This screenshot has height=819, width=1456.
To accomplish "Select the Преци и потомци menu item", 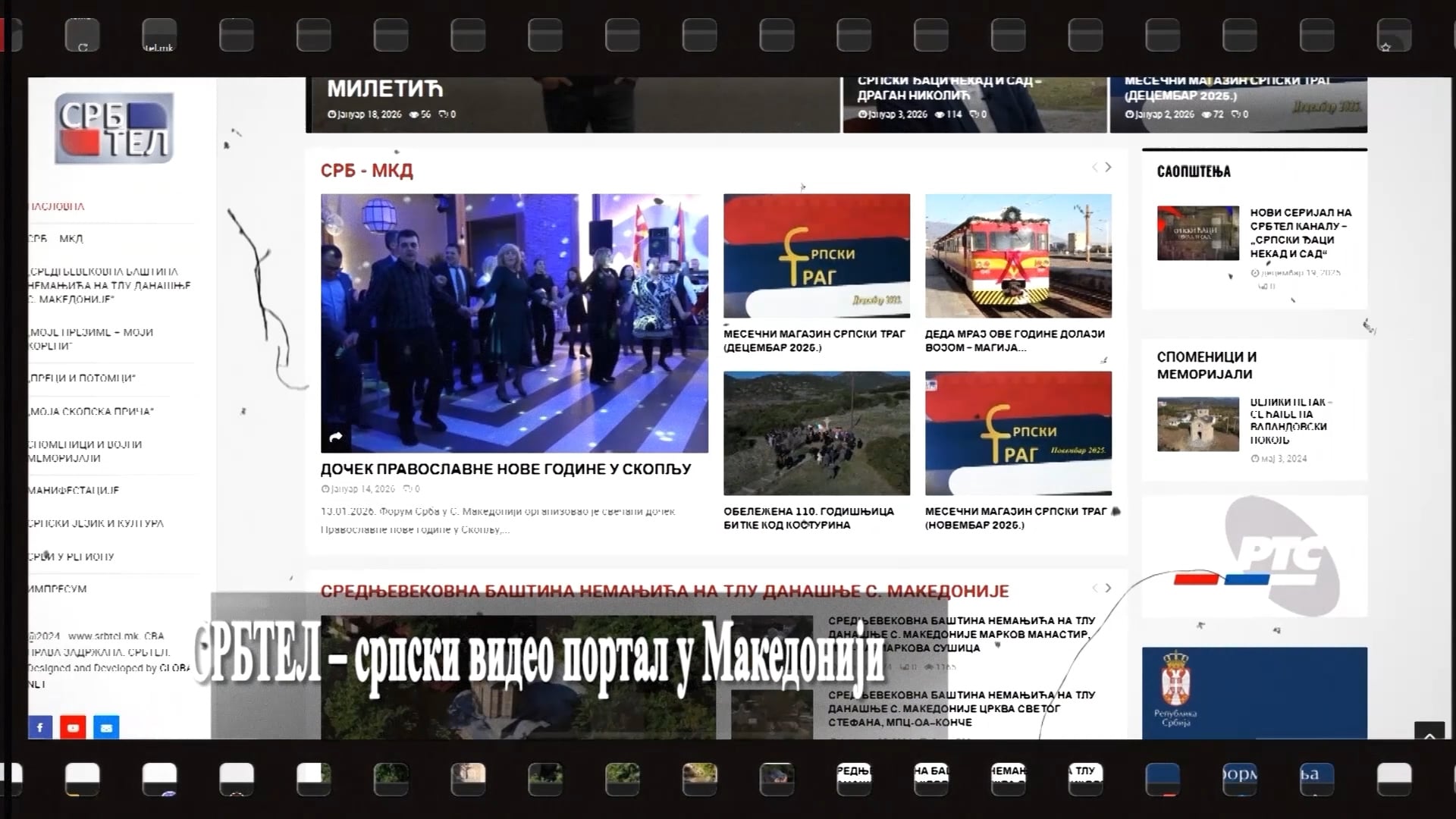I will coord(82,378).
